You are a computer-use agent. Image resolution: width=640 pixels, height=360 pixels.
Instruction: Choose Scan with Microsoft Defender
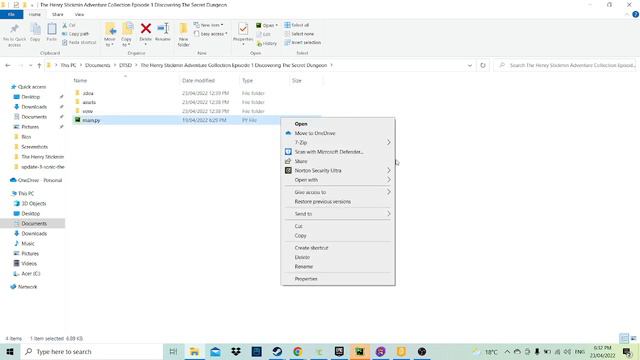338,152
